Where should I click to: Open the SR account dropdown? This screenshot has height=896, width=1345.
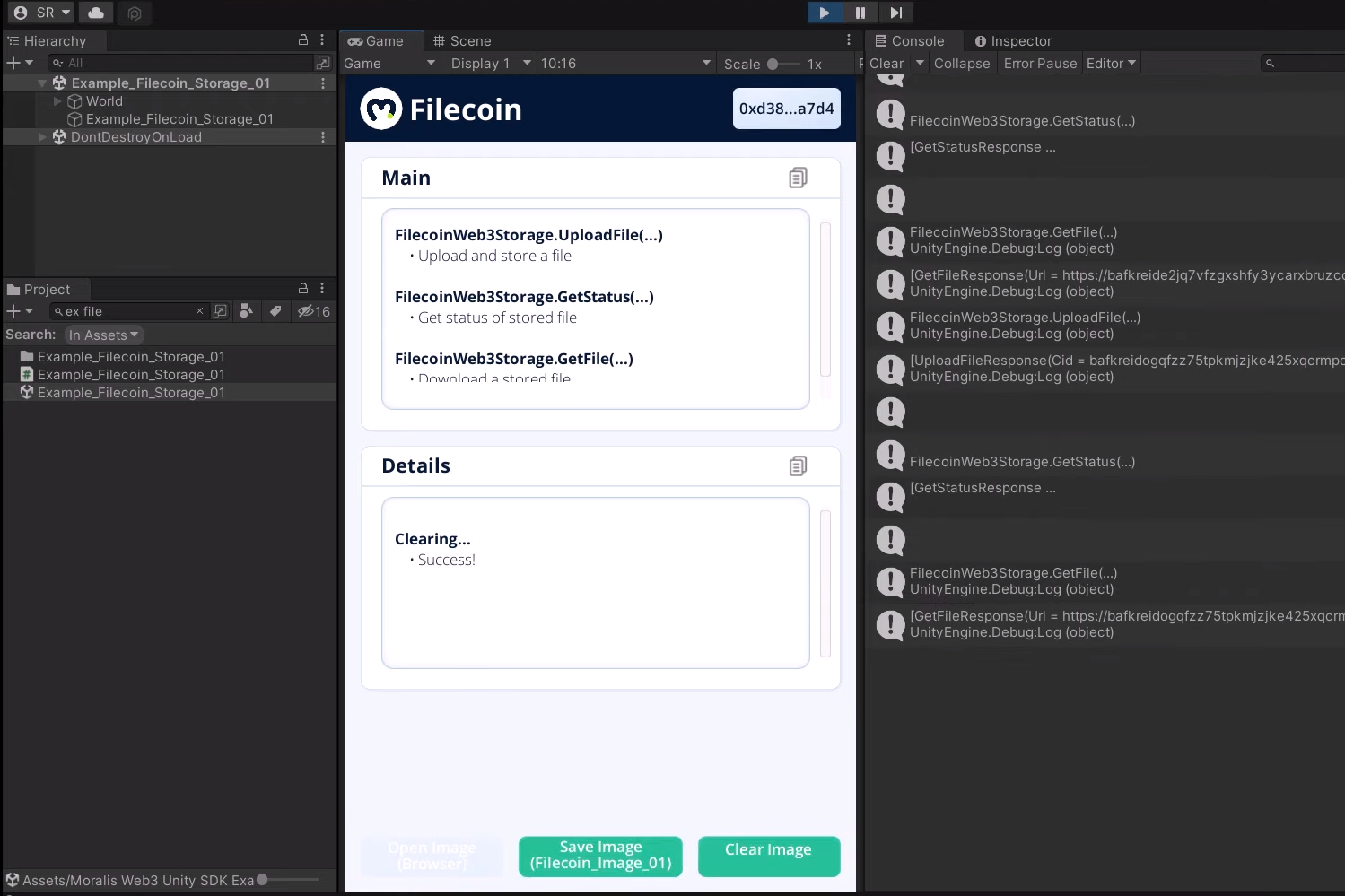coord(41,13)
